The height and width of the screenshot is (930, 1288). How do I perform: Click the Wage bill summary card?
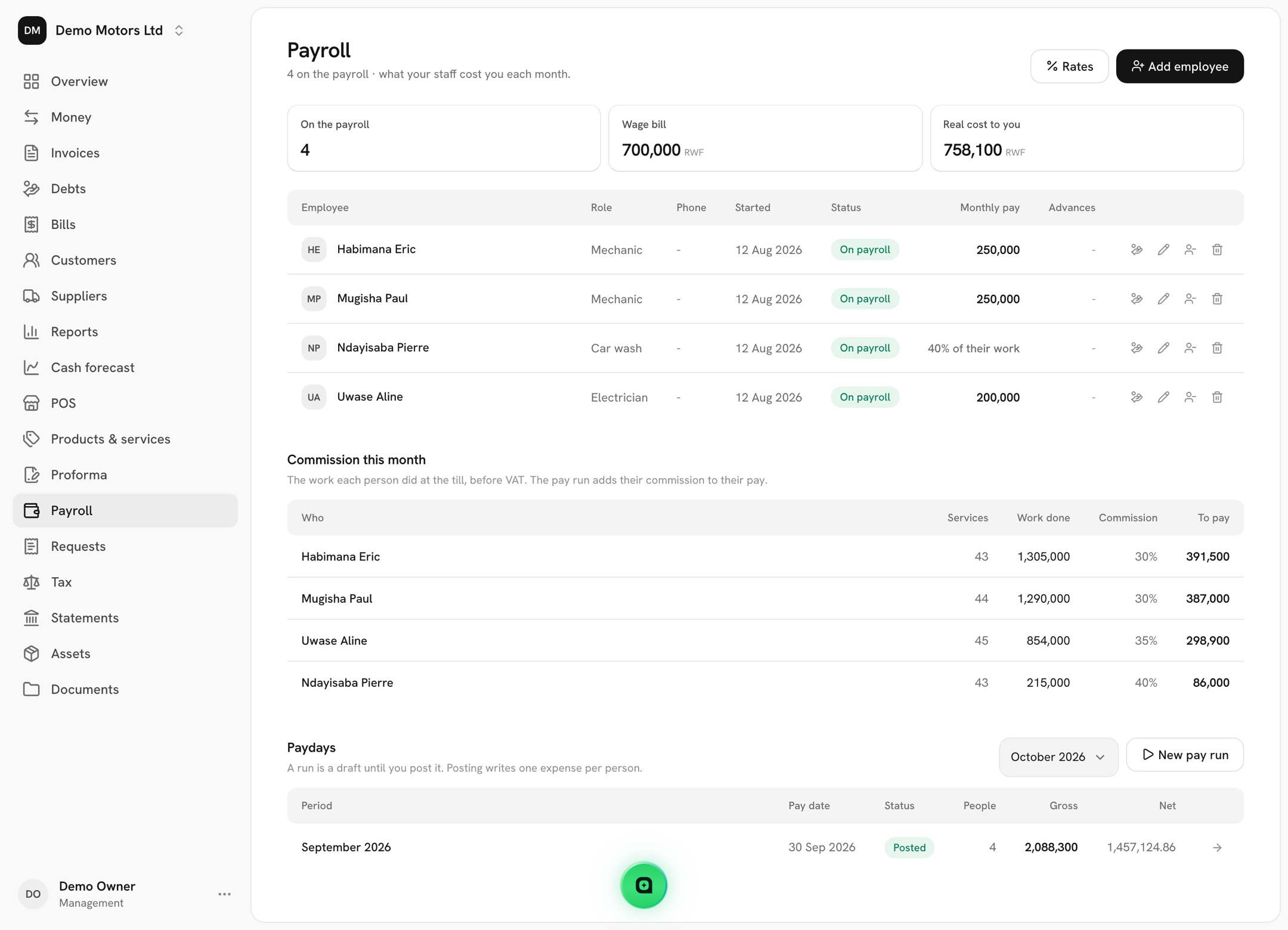click(765, 138)
